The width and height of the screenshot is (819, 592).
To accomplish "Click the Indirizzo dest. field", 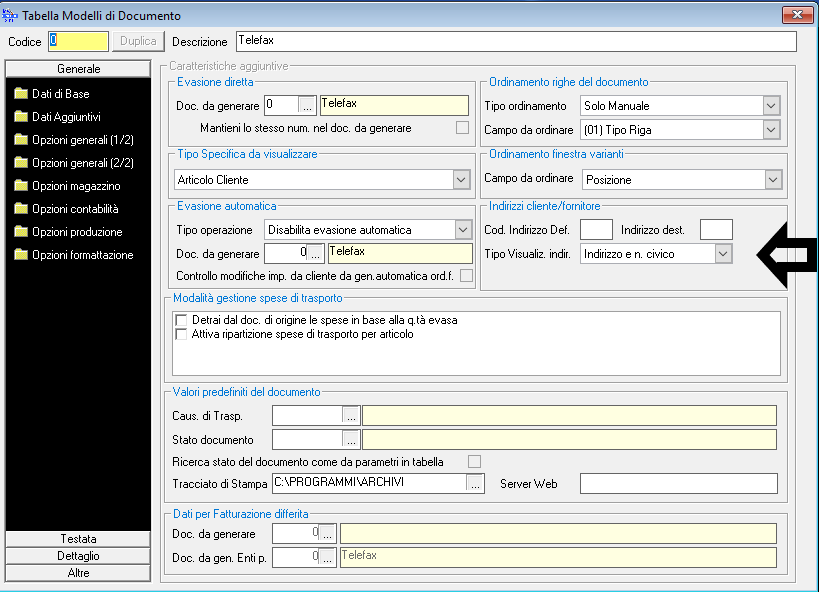I will pos(716,230).
